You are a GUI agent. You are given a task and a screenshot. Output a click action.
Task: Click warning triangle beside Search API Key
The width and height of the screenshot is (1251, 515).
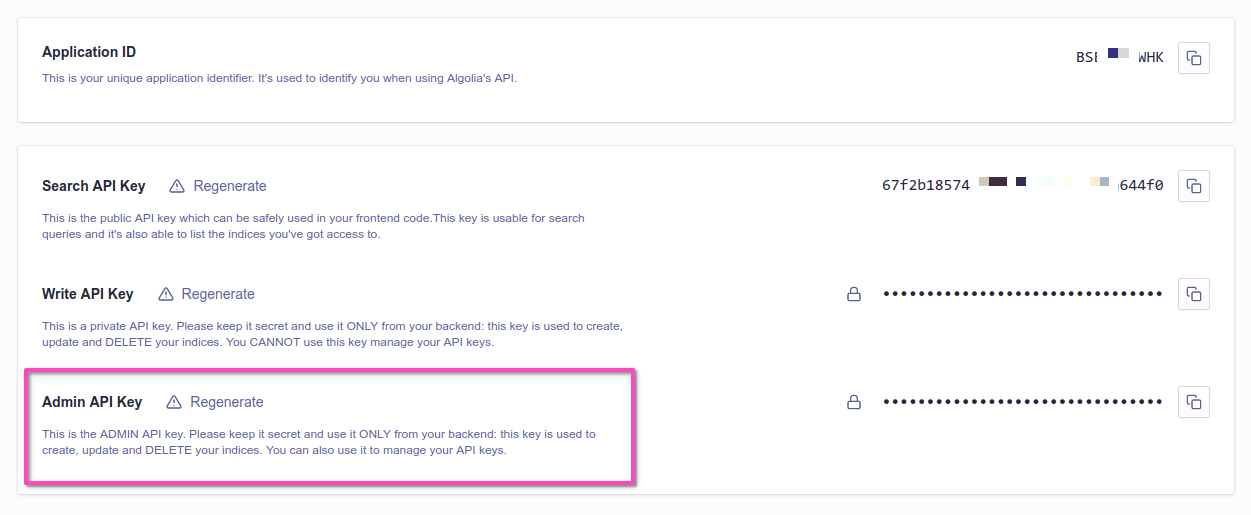pyautogui.click(x=177, y=186)
